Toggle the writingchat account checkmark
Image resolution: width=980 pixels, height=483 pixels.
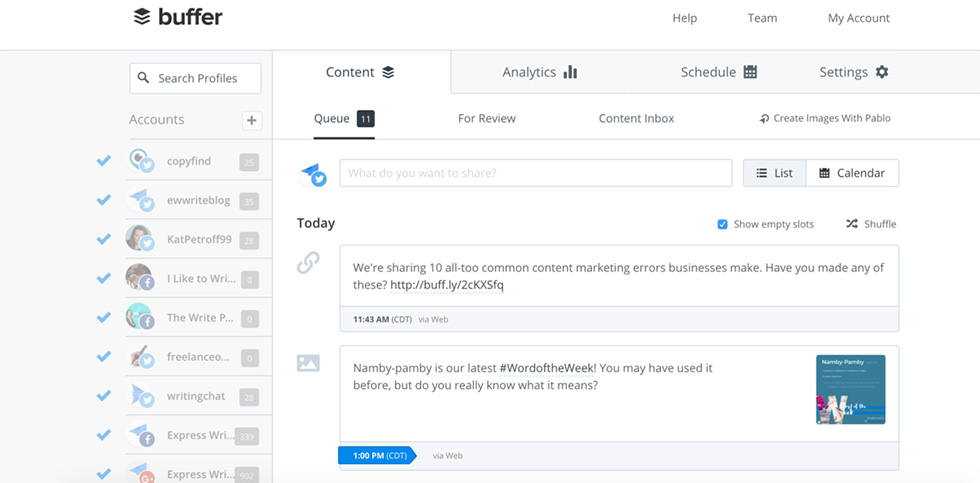(103, 396)
